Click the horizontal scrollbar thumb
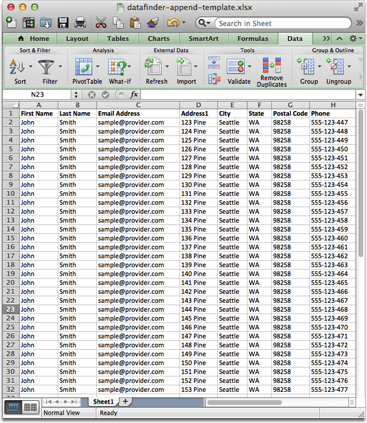This screenshot has height=423, width=367. 244,402
